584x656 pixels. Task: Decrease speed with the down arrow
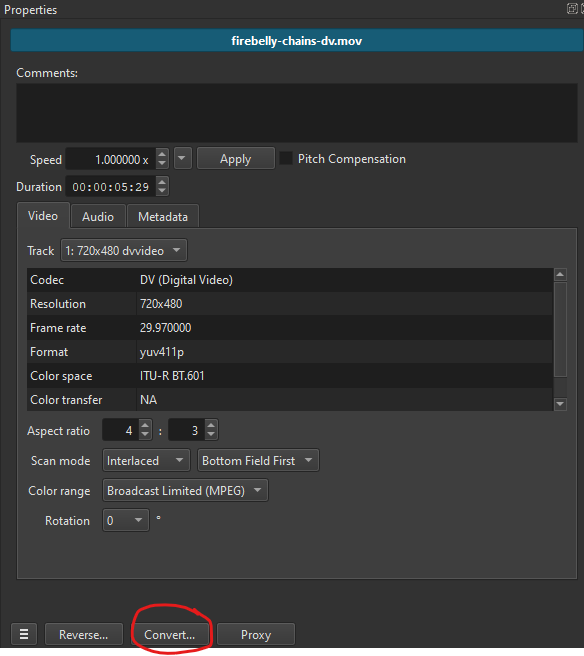point(162,164)
